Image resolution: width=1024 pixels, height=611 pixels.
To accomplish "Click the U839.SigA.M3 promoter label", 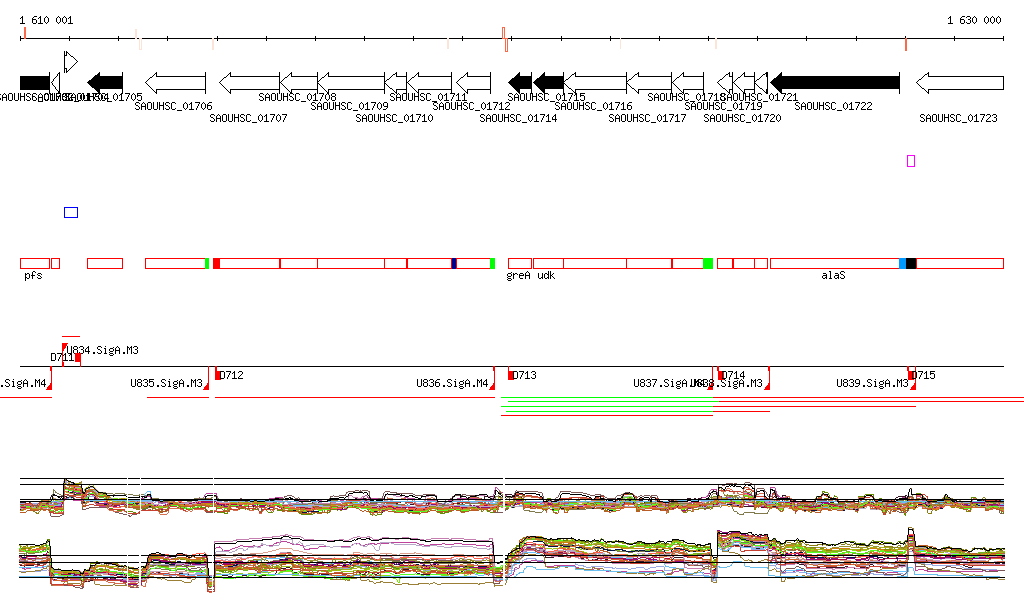I will pos(872,383).
